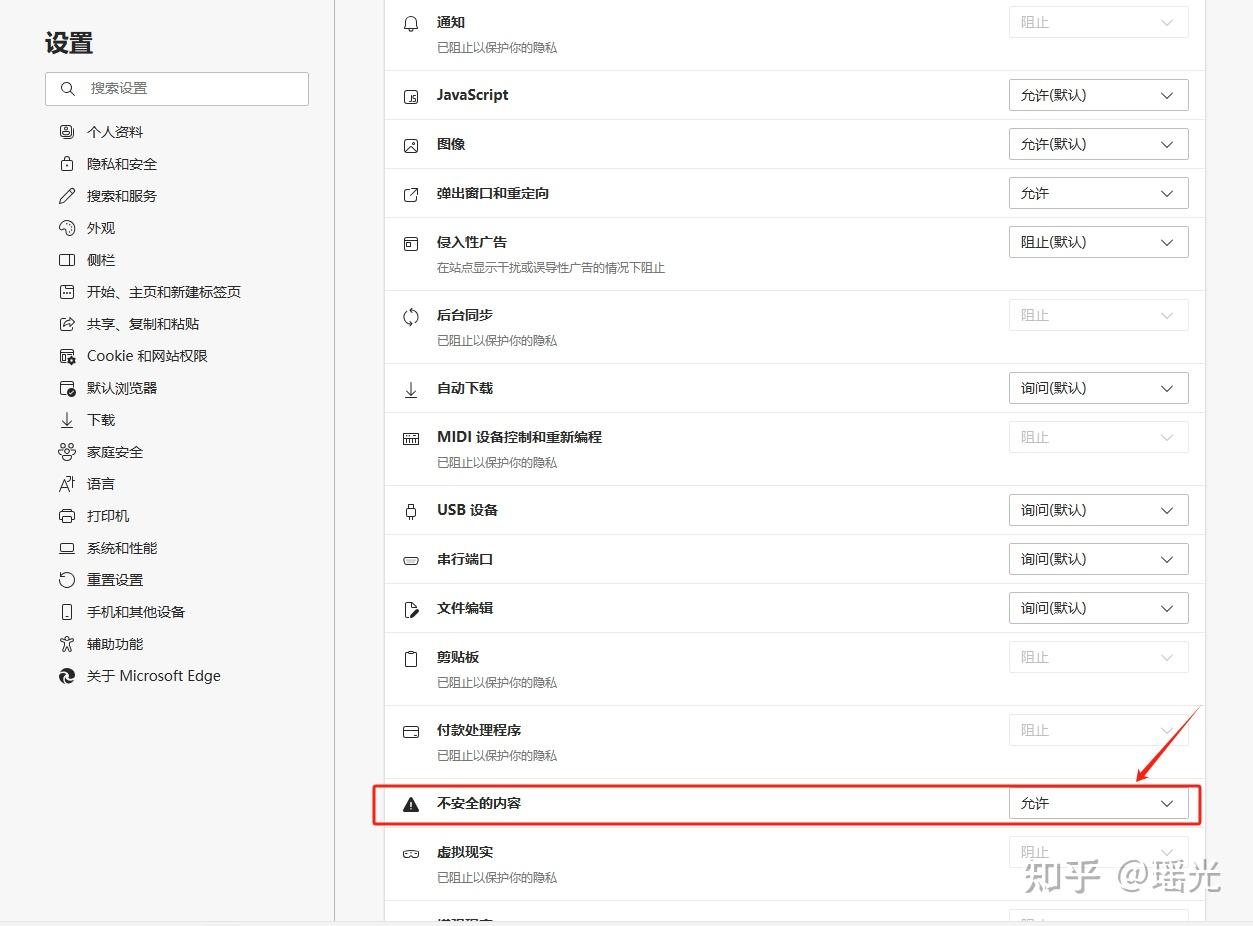Click the warning triangle icon for 不安全的内容

(411, 804)
